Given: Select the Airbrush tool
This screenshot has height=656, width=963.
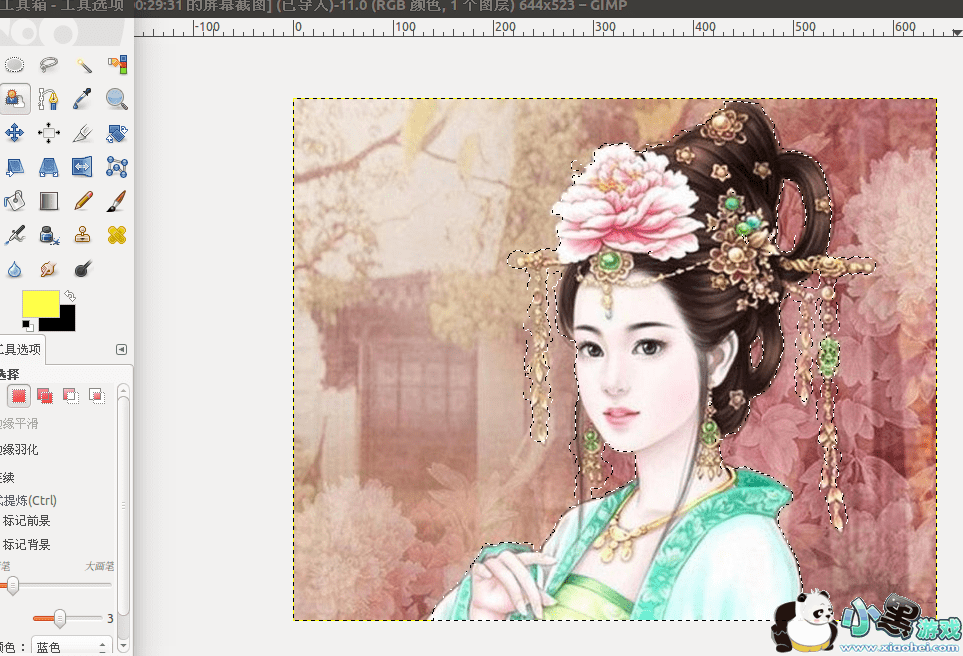Looking at the screenshot, I should click(15, 235).
